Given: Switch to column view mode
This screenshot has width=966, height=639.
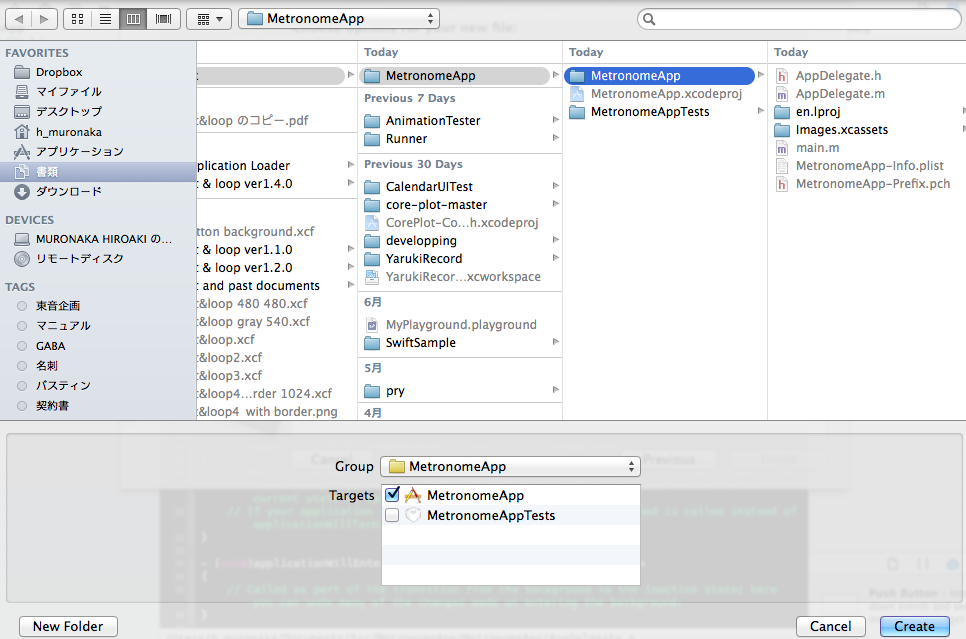Looking at the screenshot, I should 133,19.
